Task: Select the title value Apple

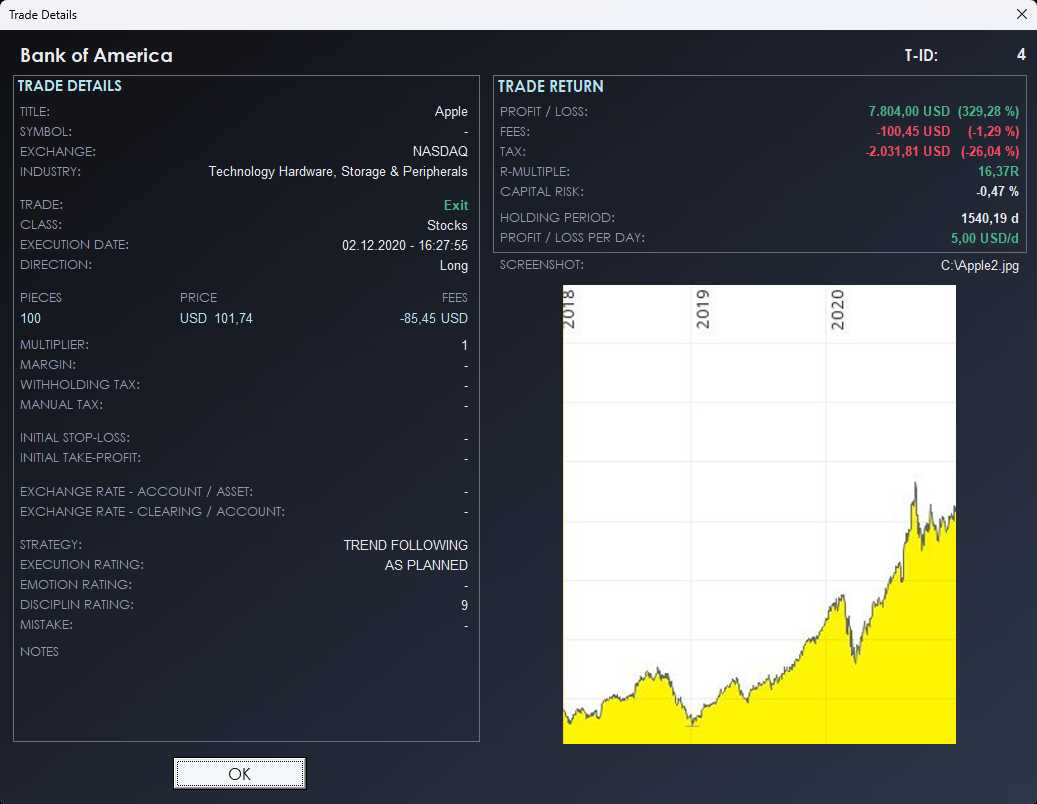Action: [x=451, y=112]
